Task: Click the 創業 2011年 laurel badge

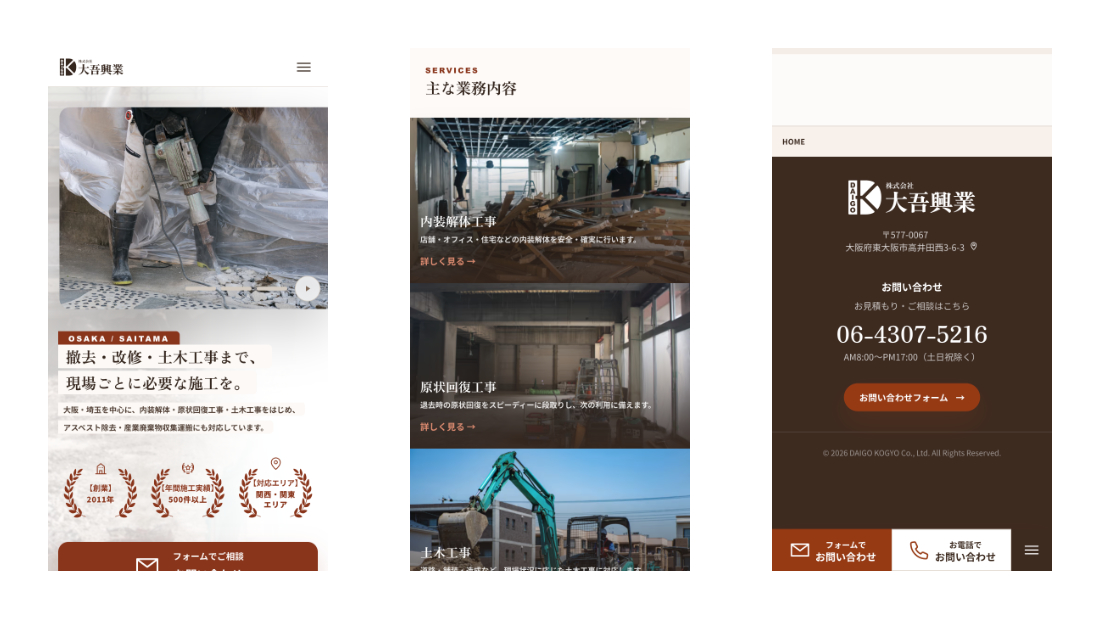Action: 100,491
